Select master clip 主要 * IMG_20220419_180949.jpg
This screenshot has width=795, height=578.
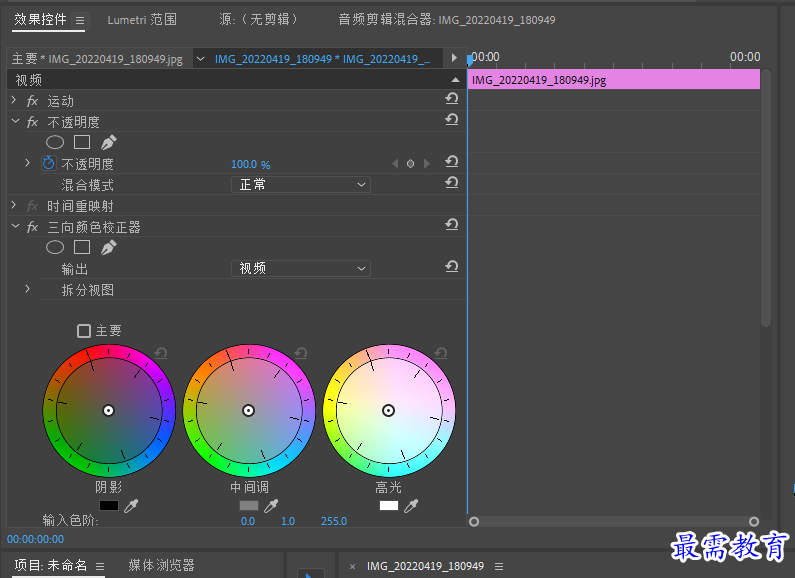[x=97, y=59]
